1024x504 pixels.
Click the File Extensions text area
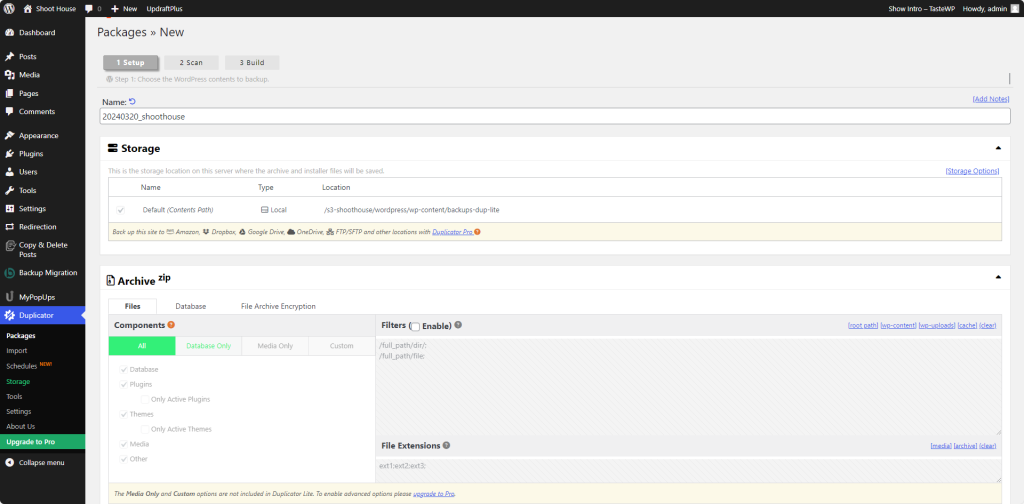688,470
